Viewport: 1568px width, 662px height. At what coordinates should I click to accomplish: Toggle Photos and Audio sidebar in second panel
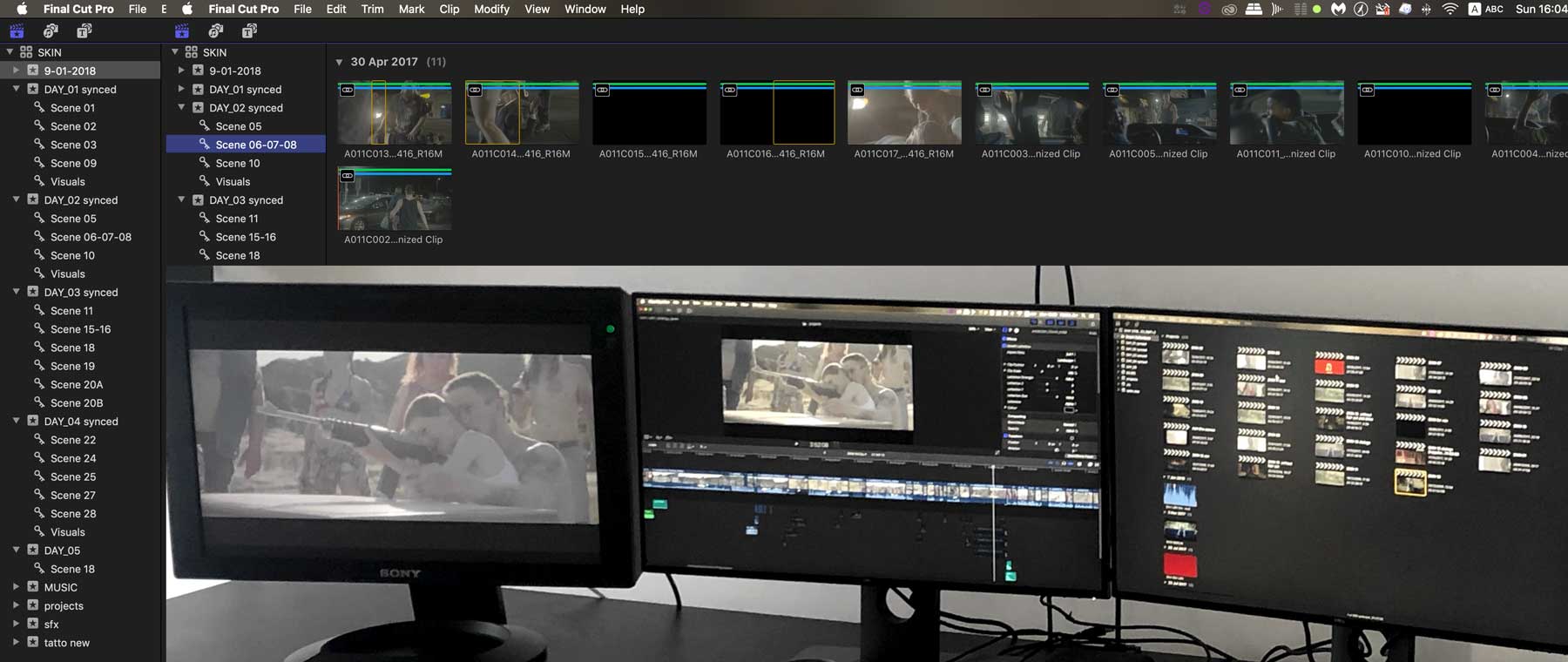tap(215, 30)
